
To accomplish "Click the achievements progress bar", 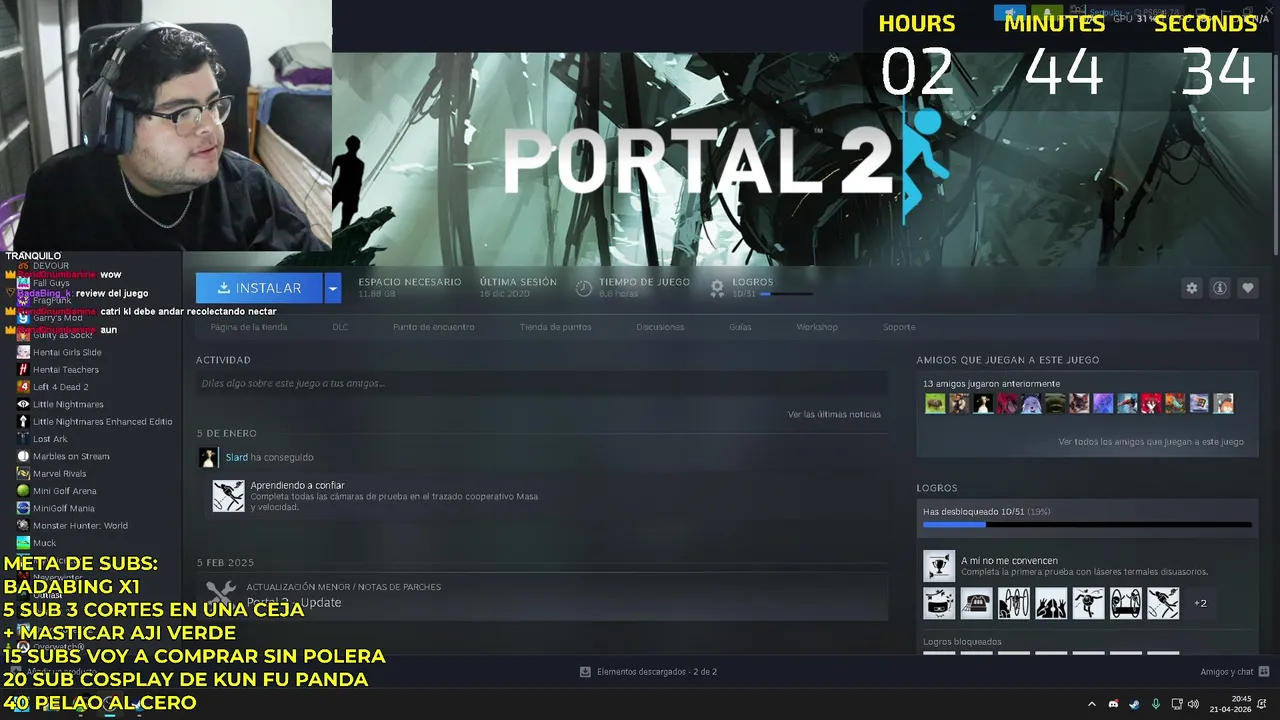I will pos(1087,524).
